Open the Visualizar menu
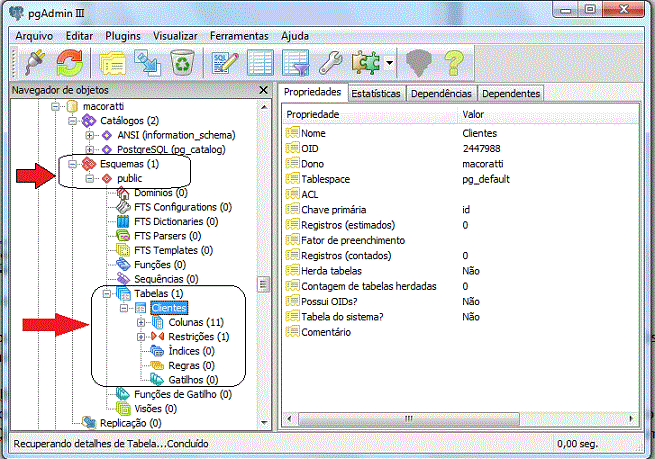The height and width of the screenshot is (459, 655). click(x=175, y=36)
